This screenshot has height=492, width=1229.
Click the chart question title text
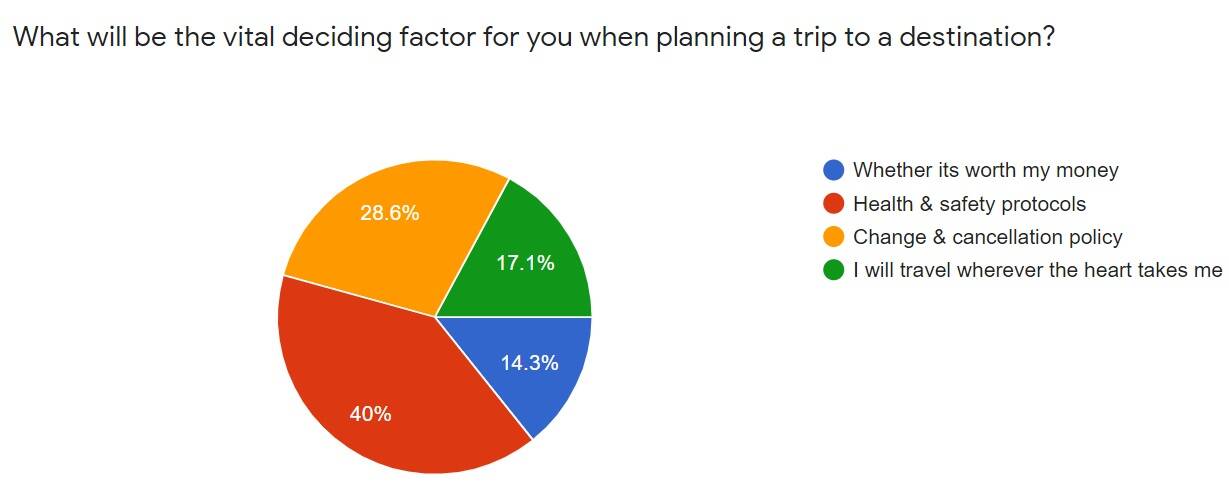point(532,38)
